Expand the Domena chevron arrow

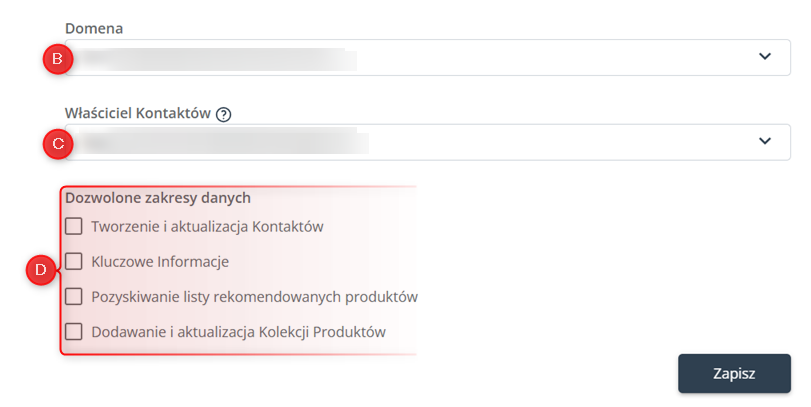[x=765, y=56]
